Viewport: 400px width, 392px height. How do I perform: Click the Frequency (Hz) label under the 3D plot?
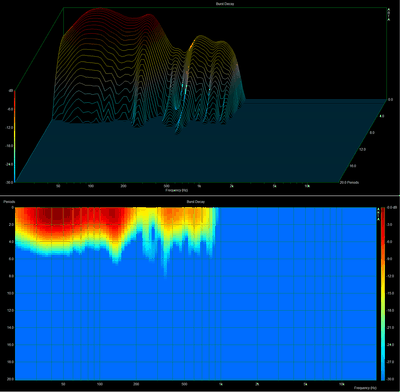pyautogui.click(x=176, y=190)
